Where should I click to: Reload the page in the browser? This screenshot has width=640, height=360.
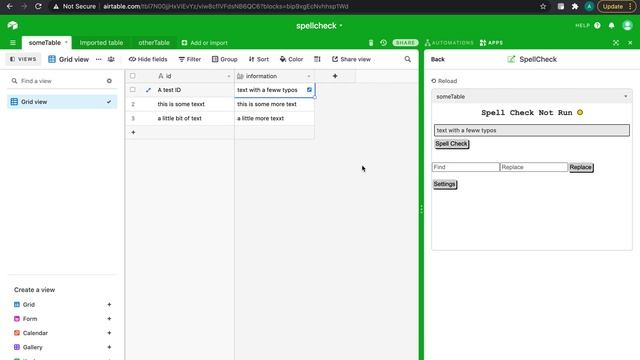38,7
